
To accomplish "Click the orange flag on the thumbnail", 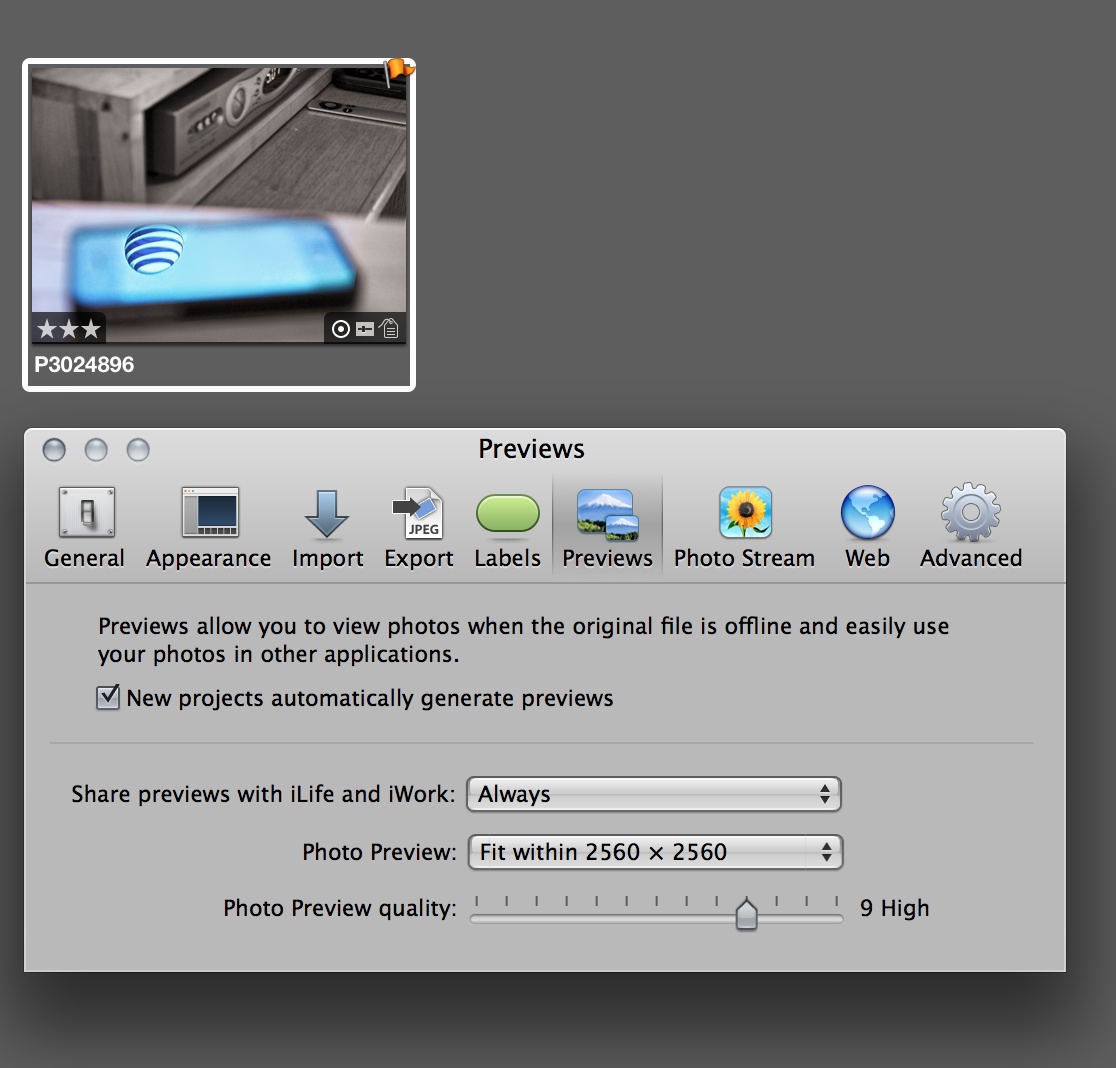I will click(x=398, y=70).
